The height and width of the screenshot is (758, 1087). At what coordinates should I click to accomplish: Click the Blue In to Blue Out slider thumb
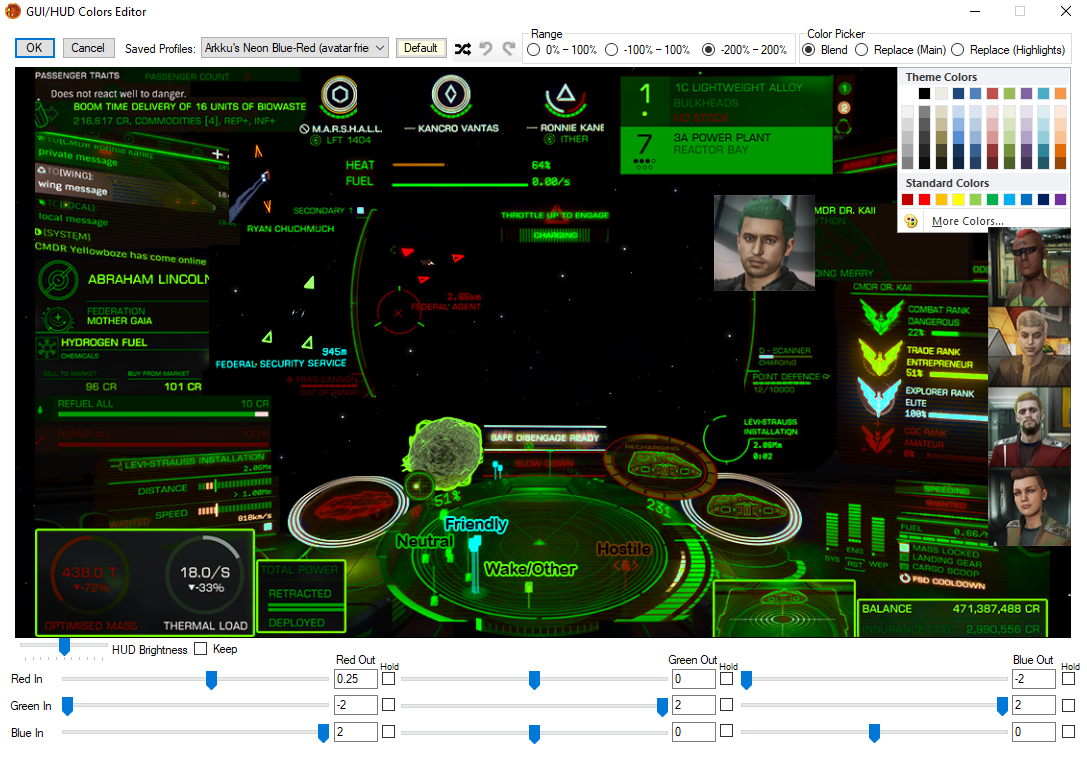coord(874,732)
